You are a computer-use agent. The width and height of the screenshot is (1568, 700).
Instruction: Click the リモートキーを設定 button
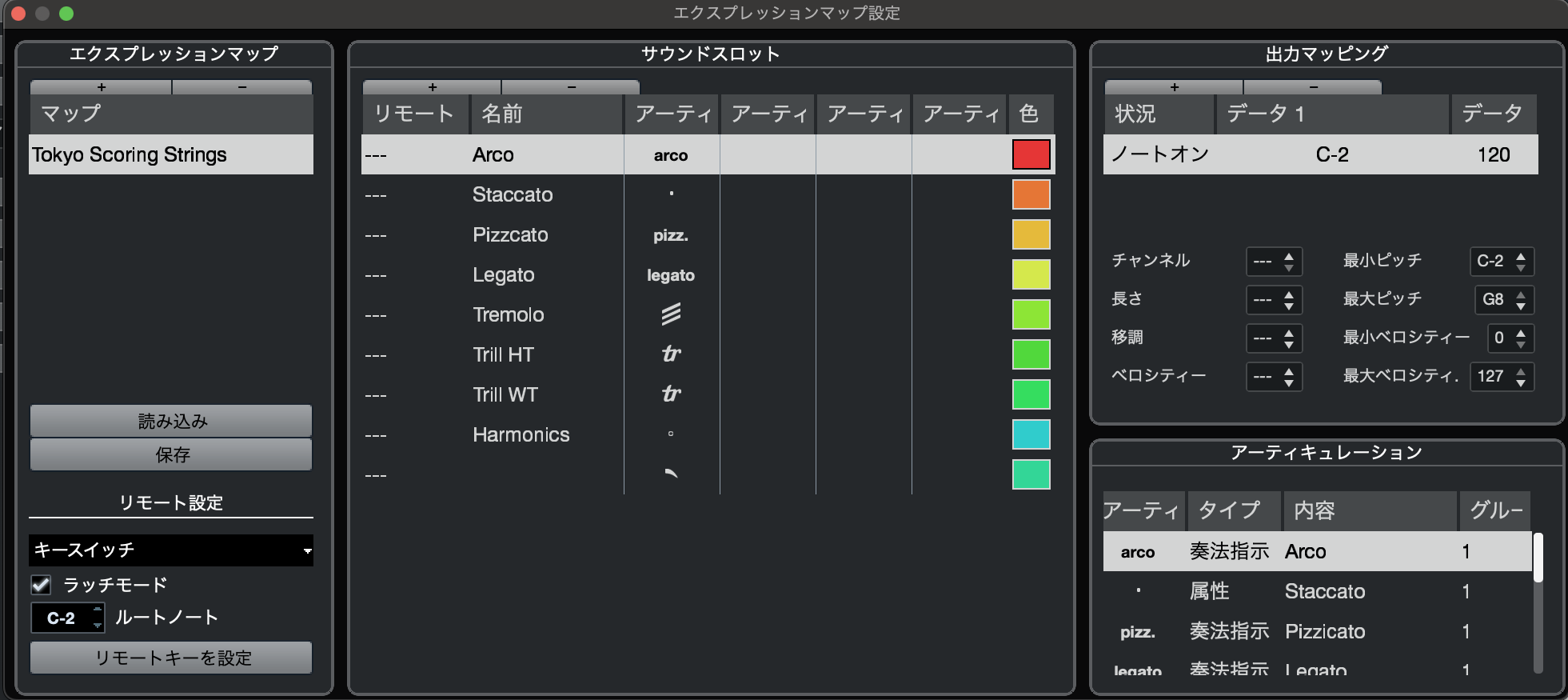click(x=171, y=658)
